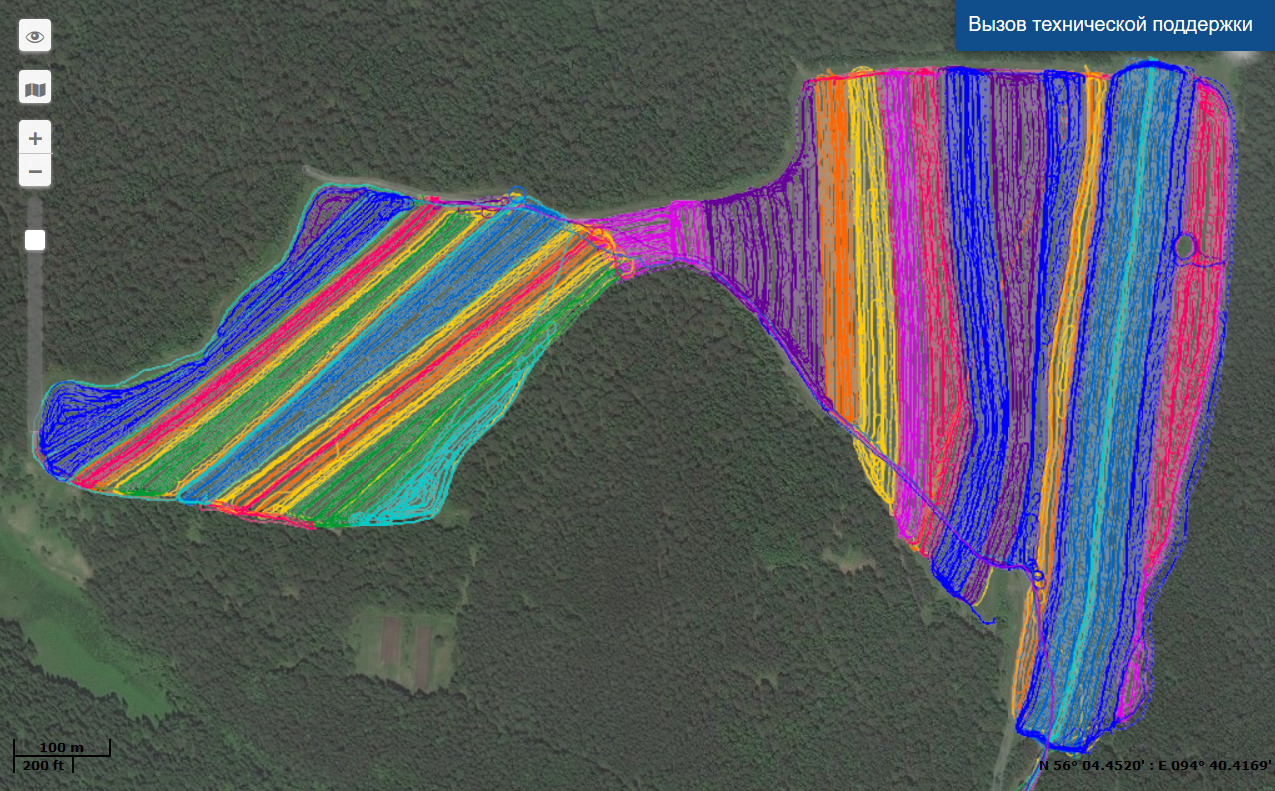Click the N 56° 04.4520' coordinates readout
The width and height of the screenshot is (1275, 791).
[1154, 766]
